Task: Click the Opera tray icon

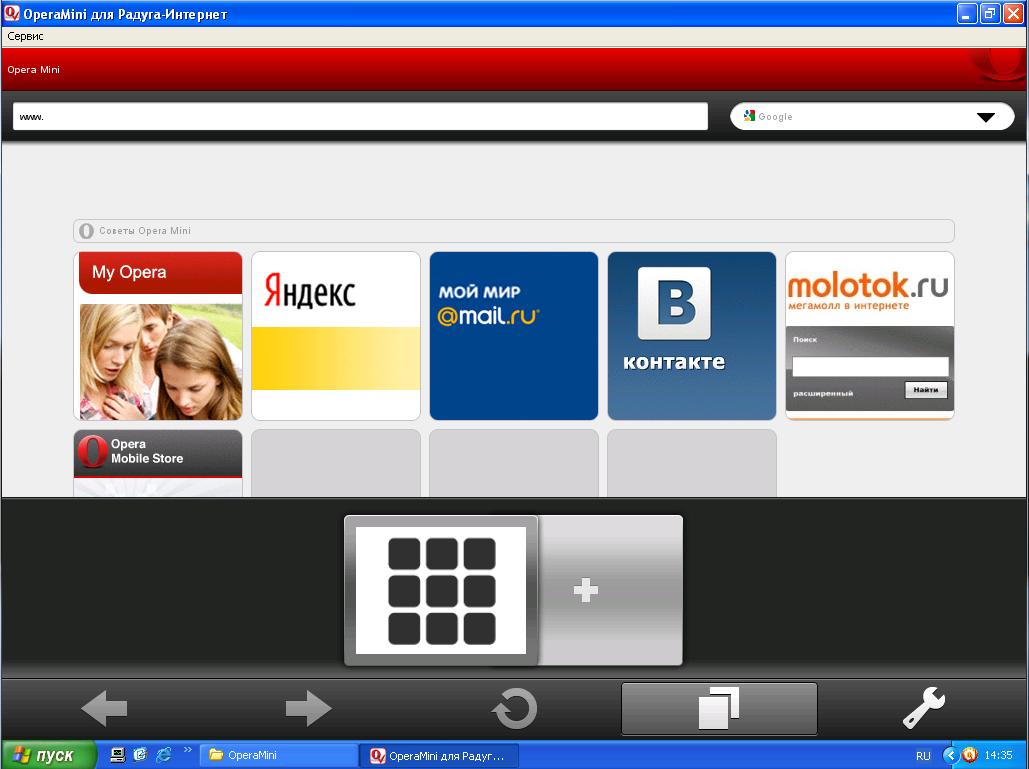Action: [970, 755]
